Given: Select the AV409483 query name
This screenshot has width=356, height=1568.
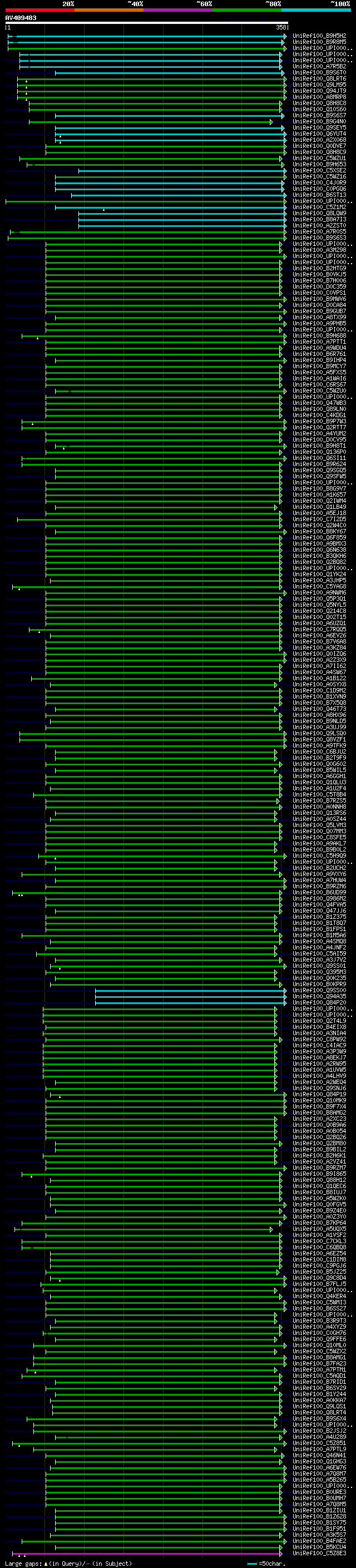Looking at the screenshot, I should [21, 18].
